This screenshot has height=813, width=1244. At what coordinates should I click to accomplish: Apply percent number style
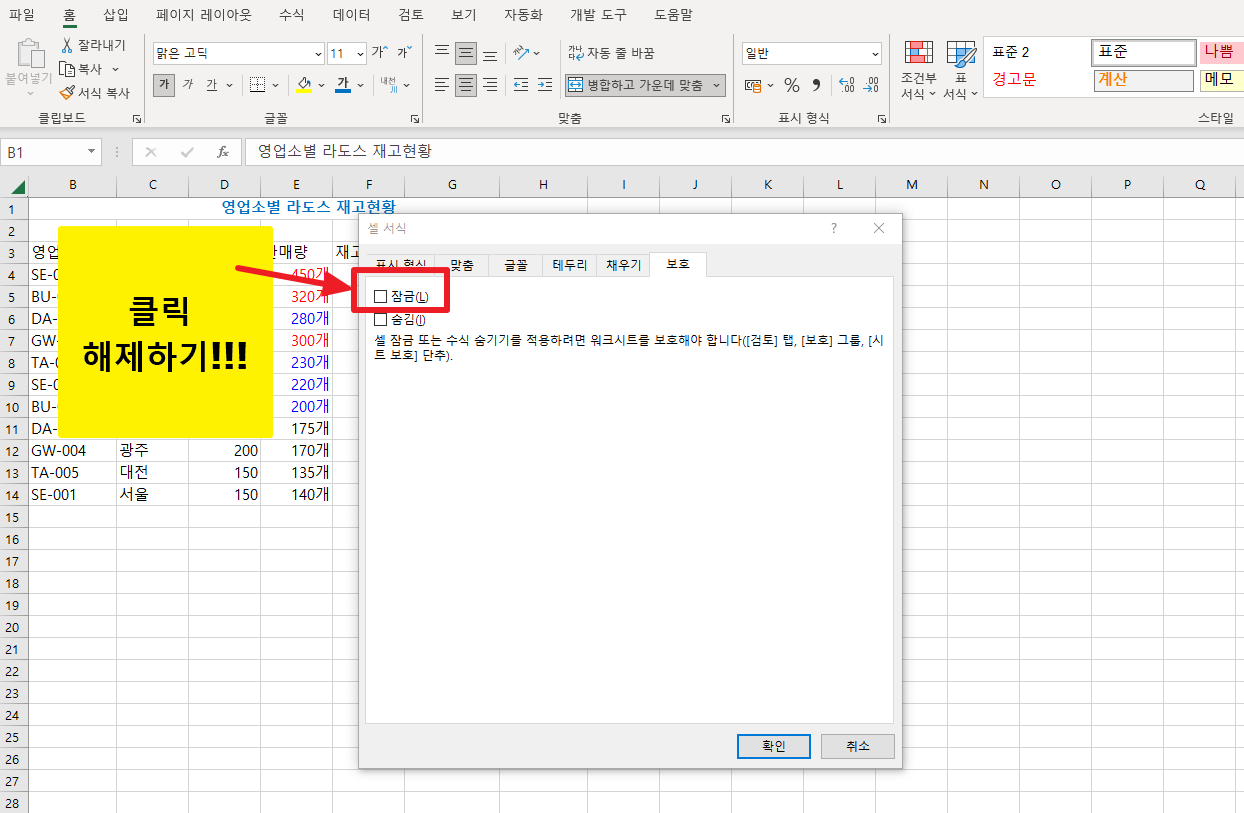click(x=790, y=86)
